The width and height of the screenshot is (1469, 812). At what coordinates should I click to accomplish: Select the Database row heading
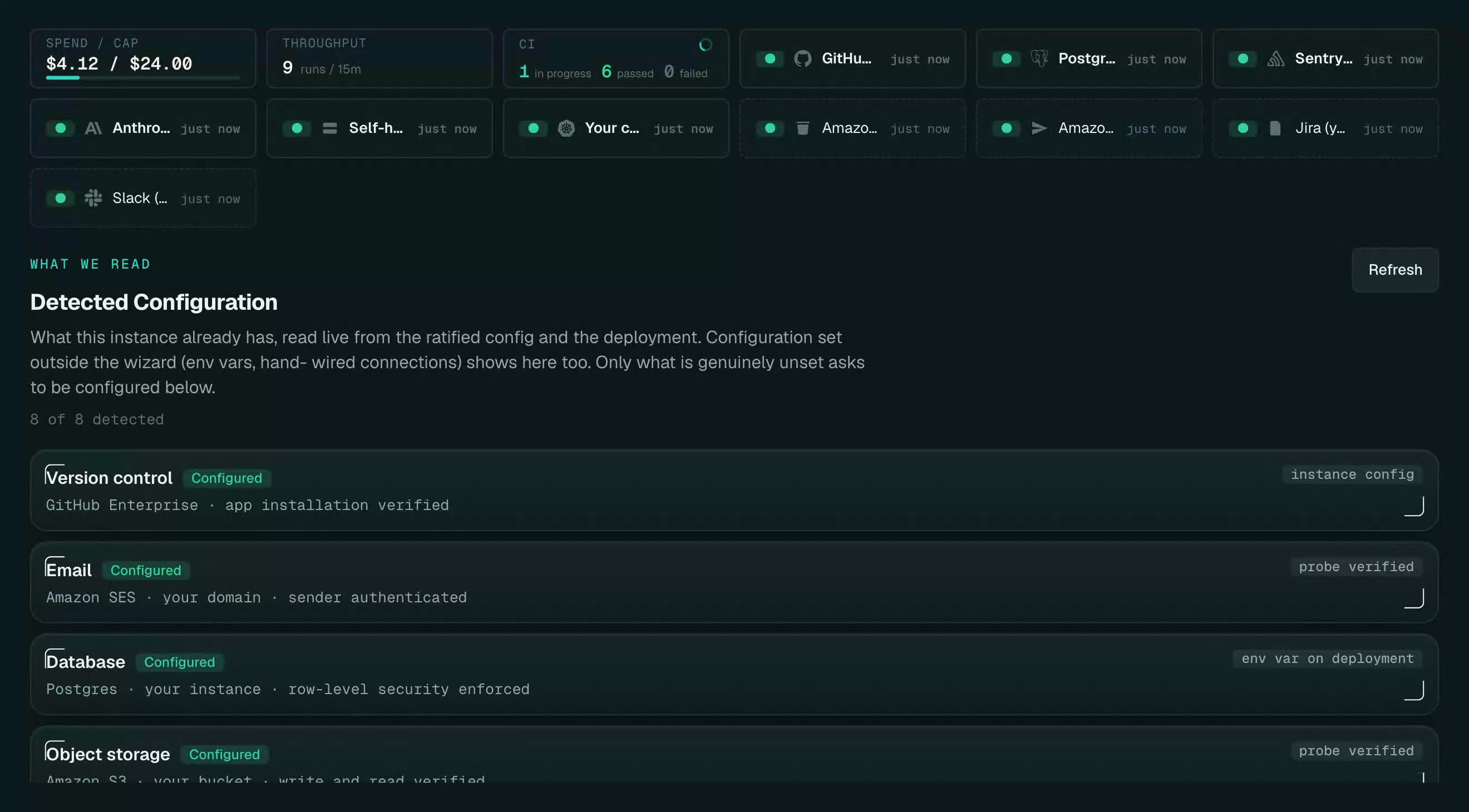[86, 662]
